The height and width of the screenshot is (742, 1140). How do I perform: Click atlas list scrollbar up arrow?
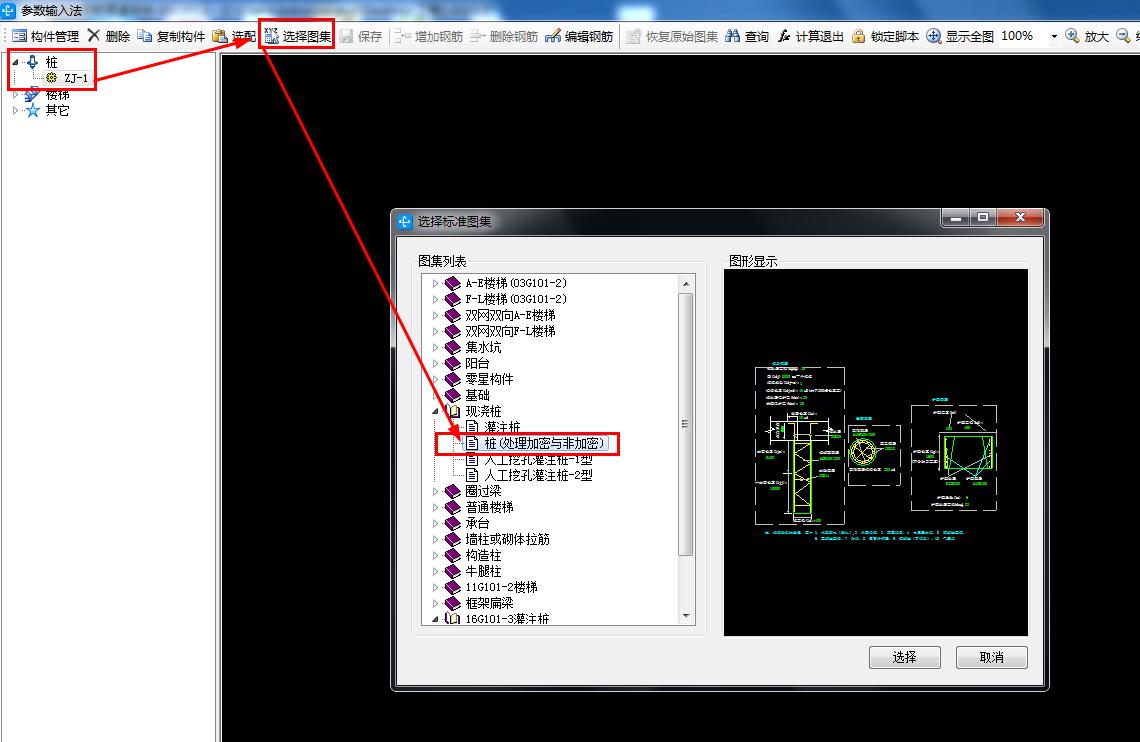point(686,283)
